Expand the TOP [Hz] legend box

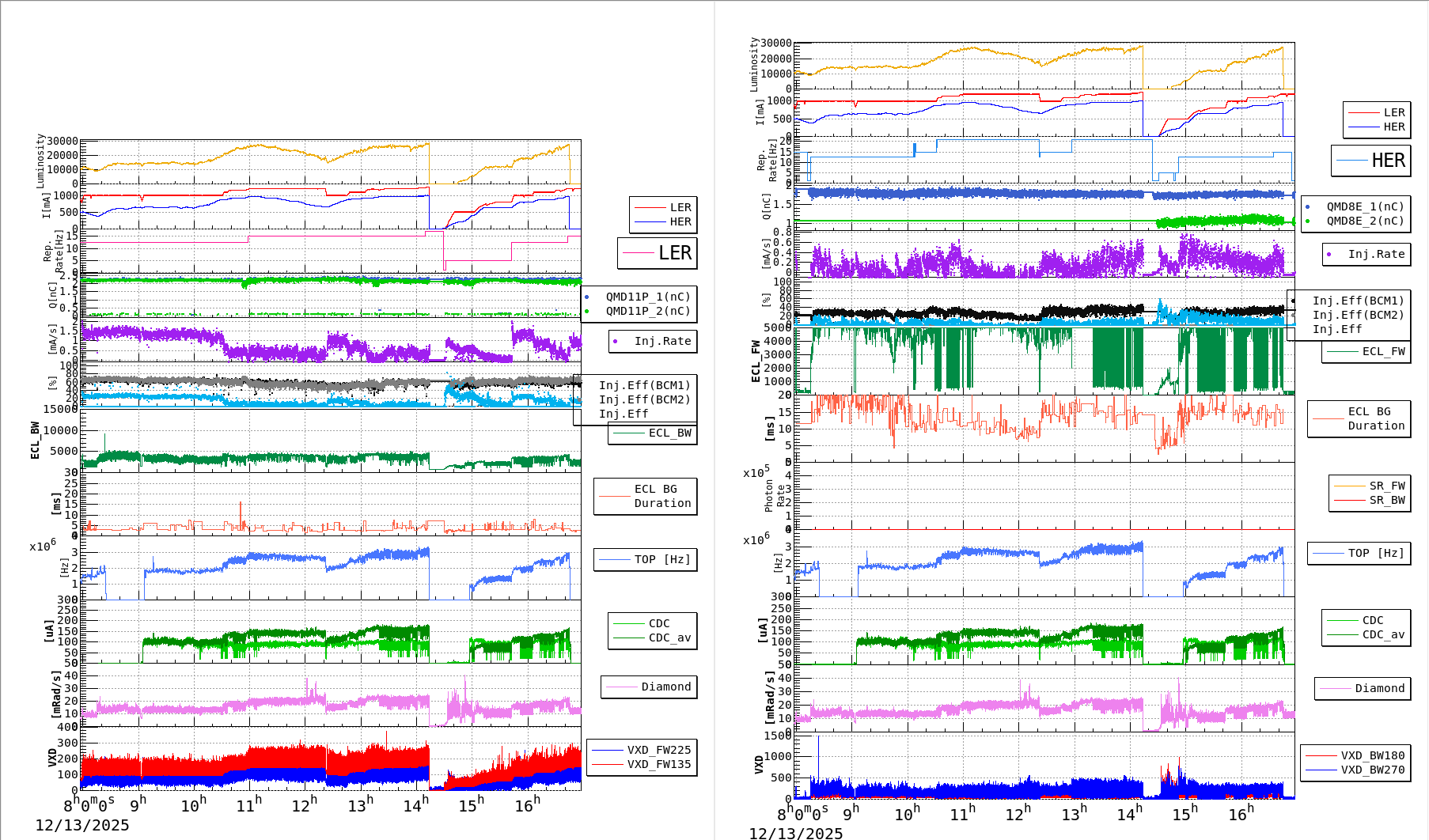[x=645, y=559]
